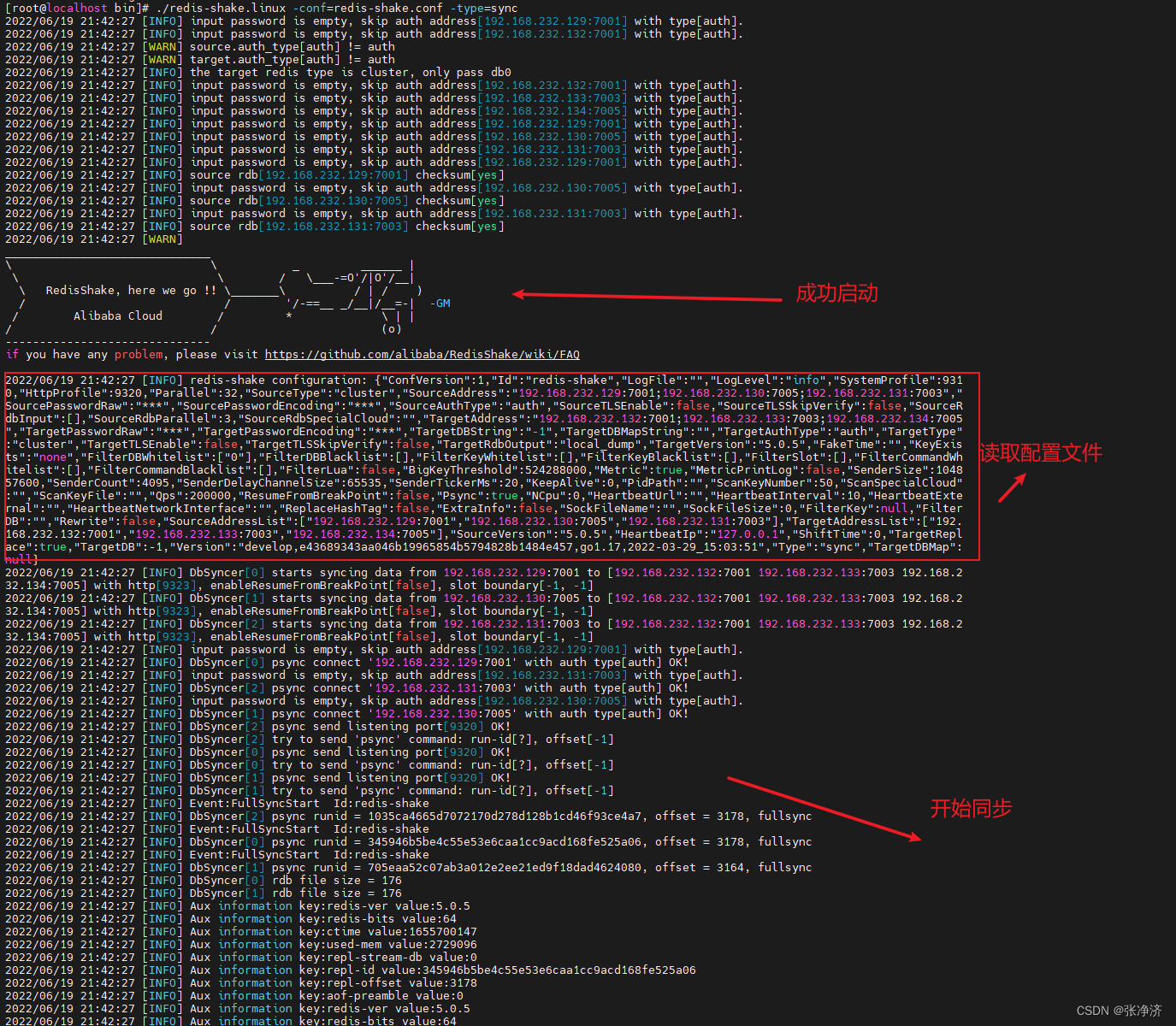Click fullsync text after offset = 3178
Screen dimensions: 1176x1026
784,816
